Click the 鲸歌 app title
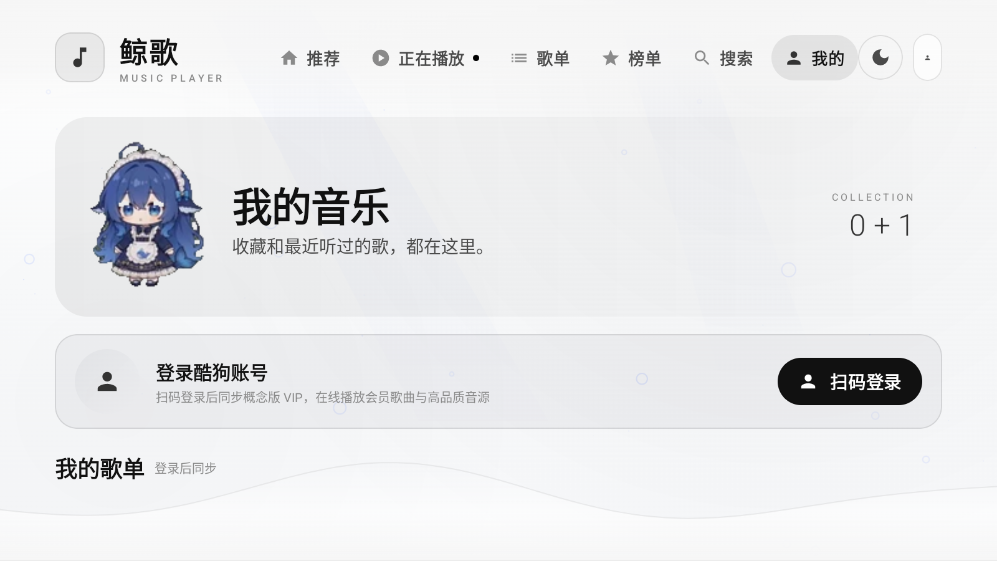 (x=149, y=52)
